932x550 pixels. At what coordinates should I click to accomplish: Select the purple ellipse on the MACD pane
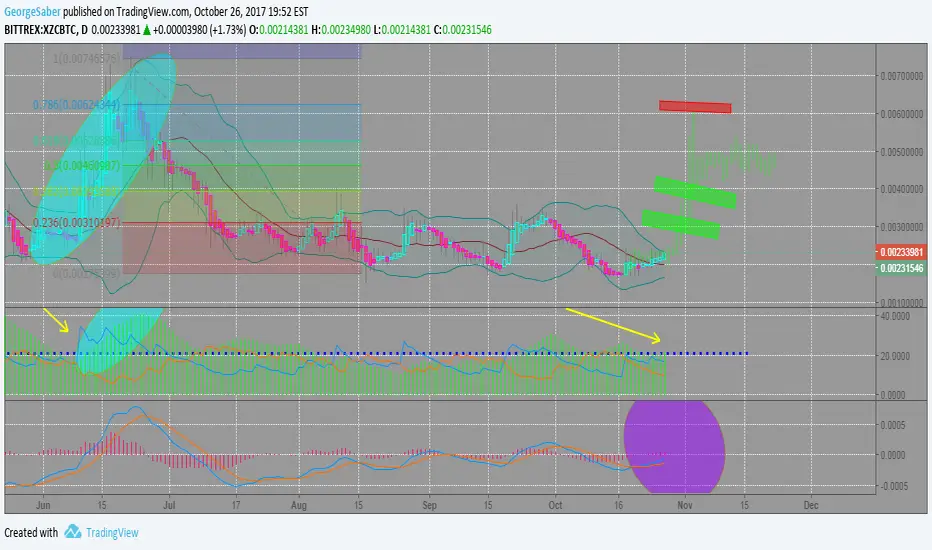click(674, 446)
